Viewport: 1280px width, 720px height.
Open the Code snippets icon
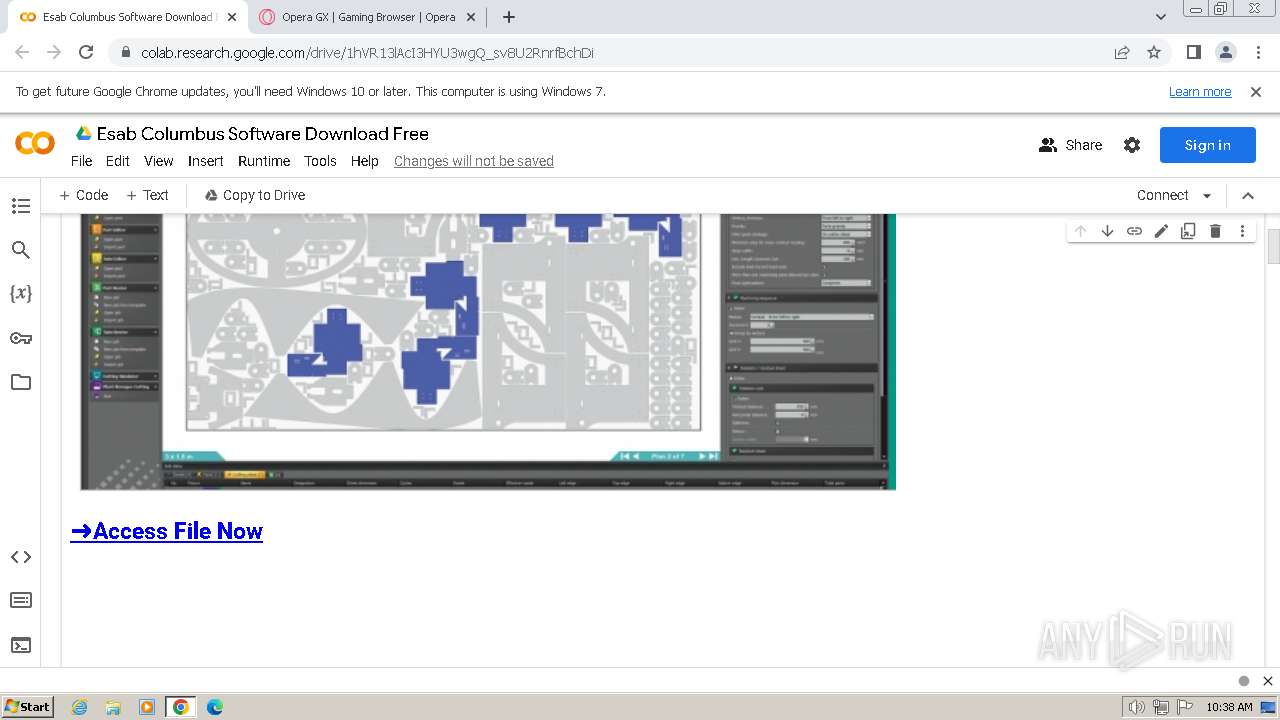pyautogui.click(x=21, y=557)
